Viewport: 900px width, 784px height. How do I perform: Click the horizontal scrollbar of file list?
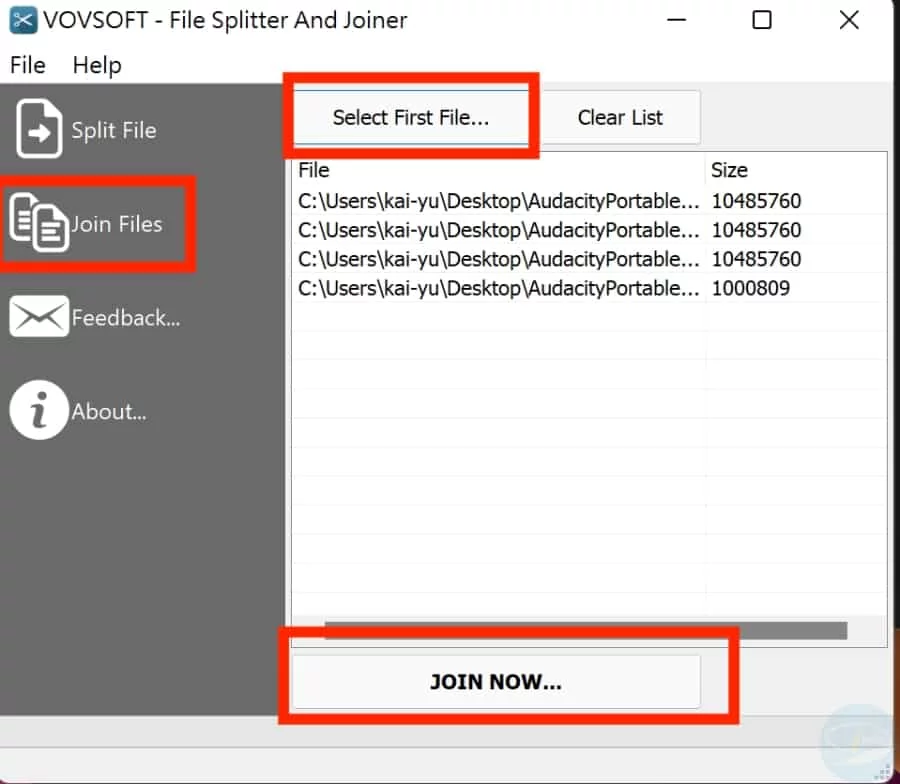585,630
